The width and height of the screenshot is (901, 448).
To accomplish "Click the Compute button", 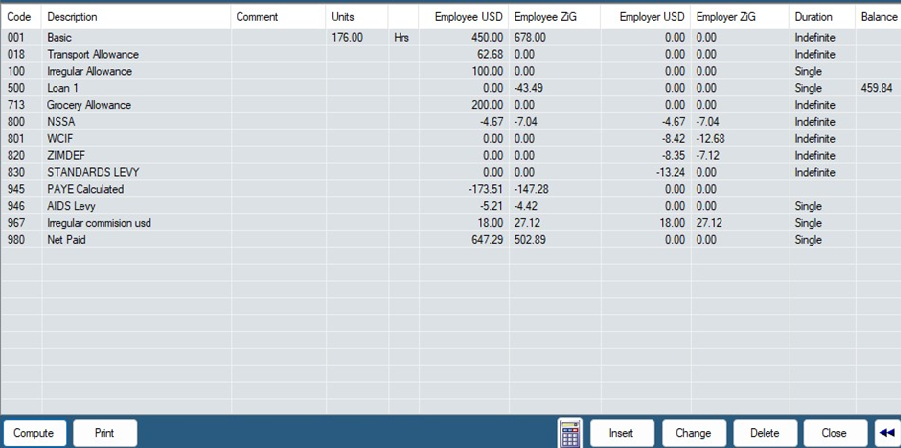I will click(x=34, y=433).
